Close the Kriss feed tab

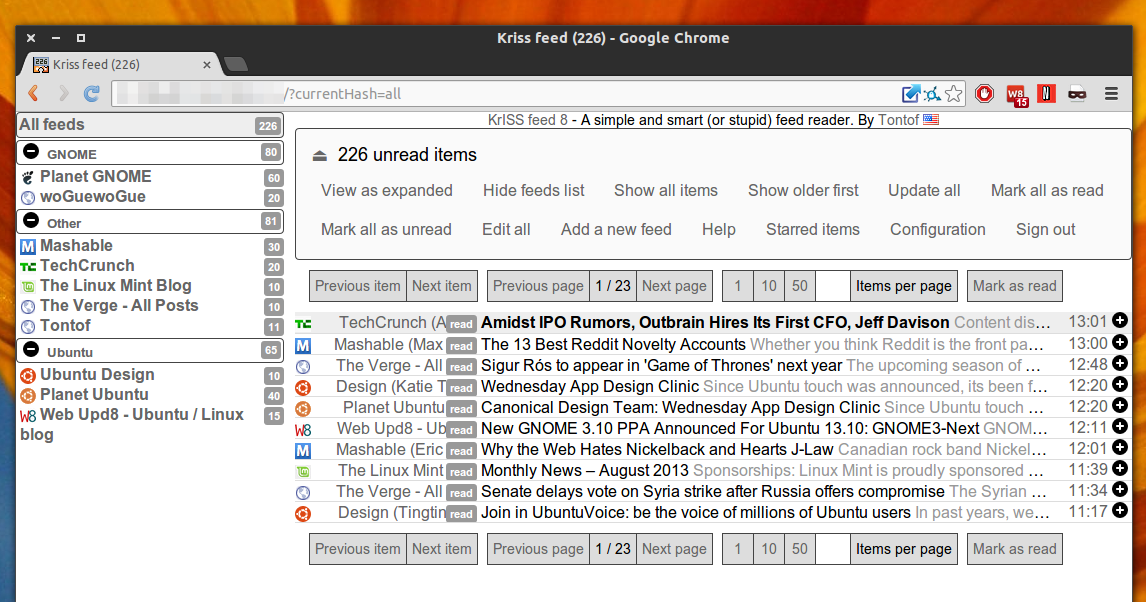(x=207, y=64)
